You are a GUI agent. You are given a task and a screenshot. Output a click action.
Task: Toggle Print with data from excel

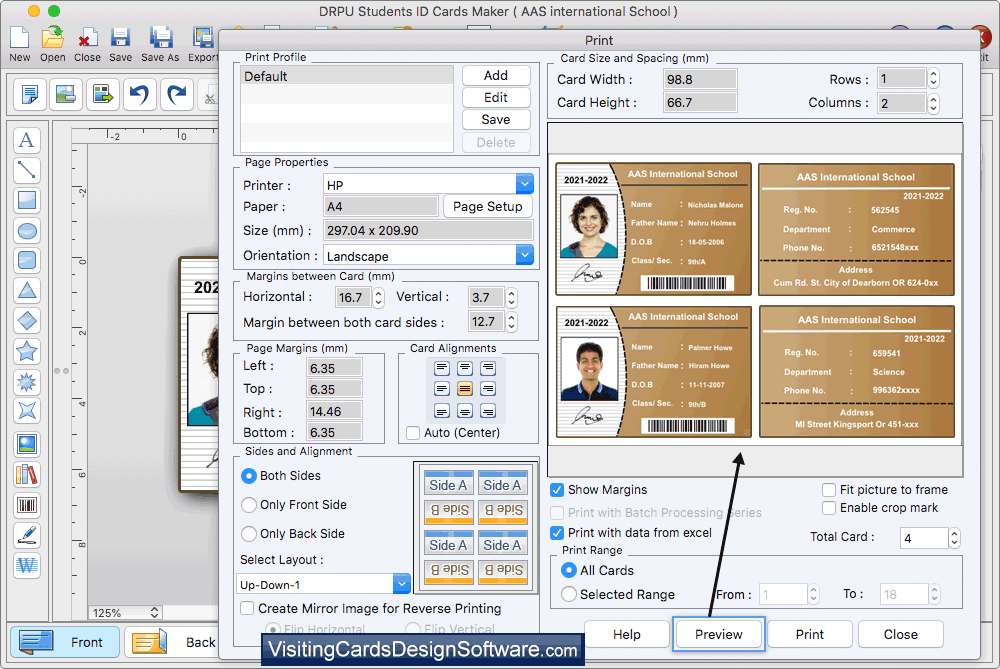point(557,533)
